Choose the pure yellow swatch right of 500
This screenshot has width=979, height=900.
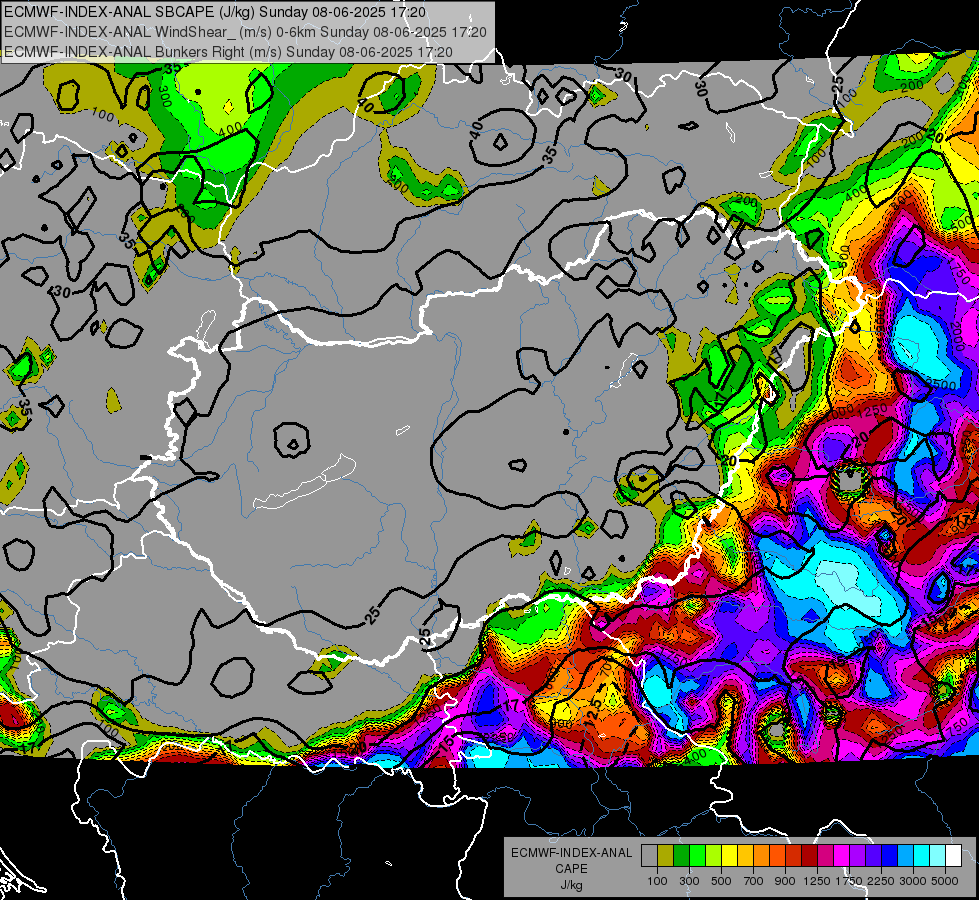point(730,856)
